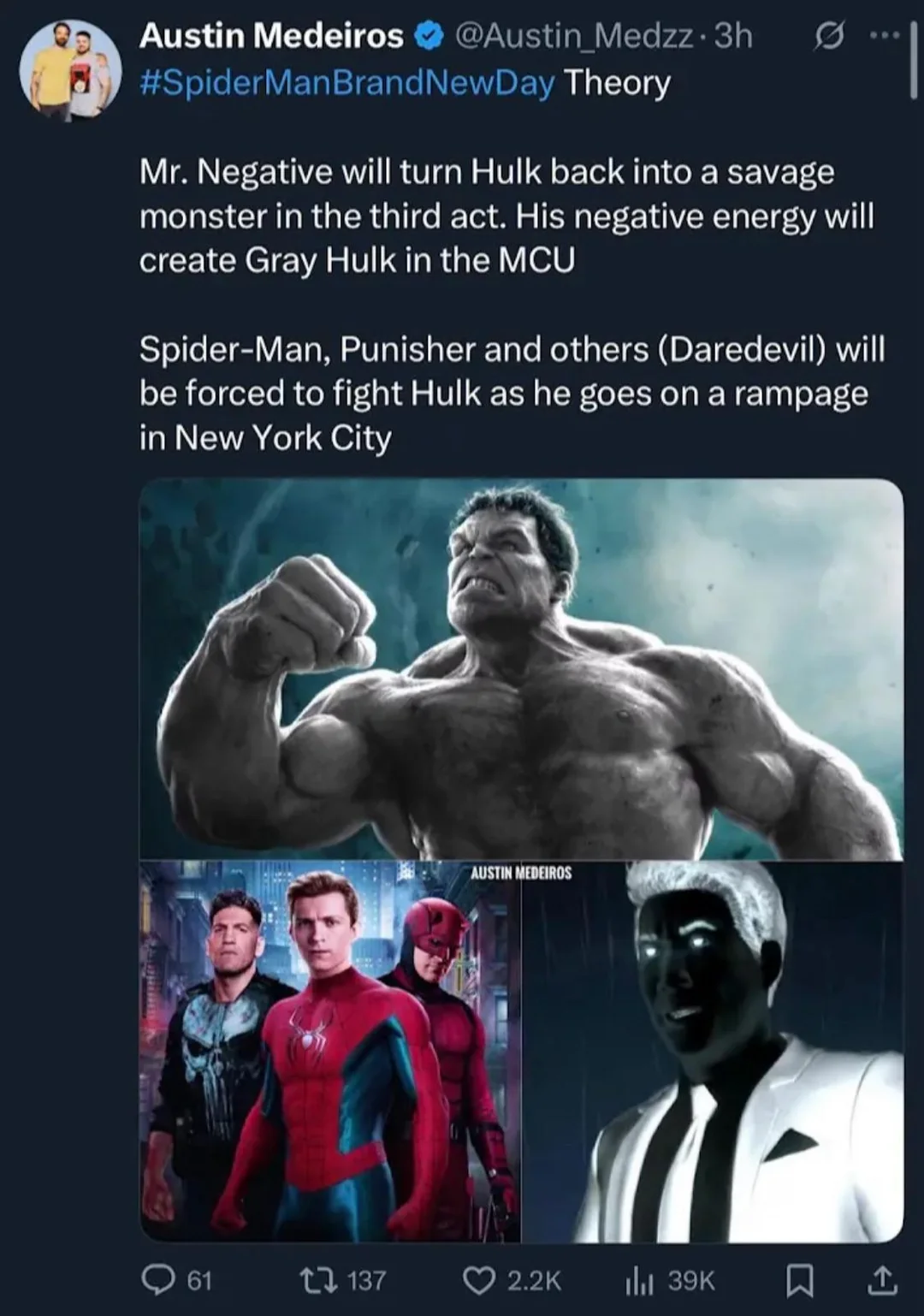Click the 137 reposts count
The width and height of the screenshot is (924, 1316).
(367, 1280)
